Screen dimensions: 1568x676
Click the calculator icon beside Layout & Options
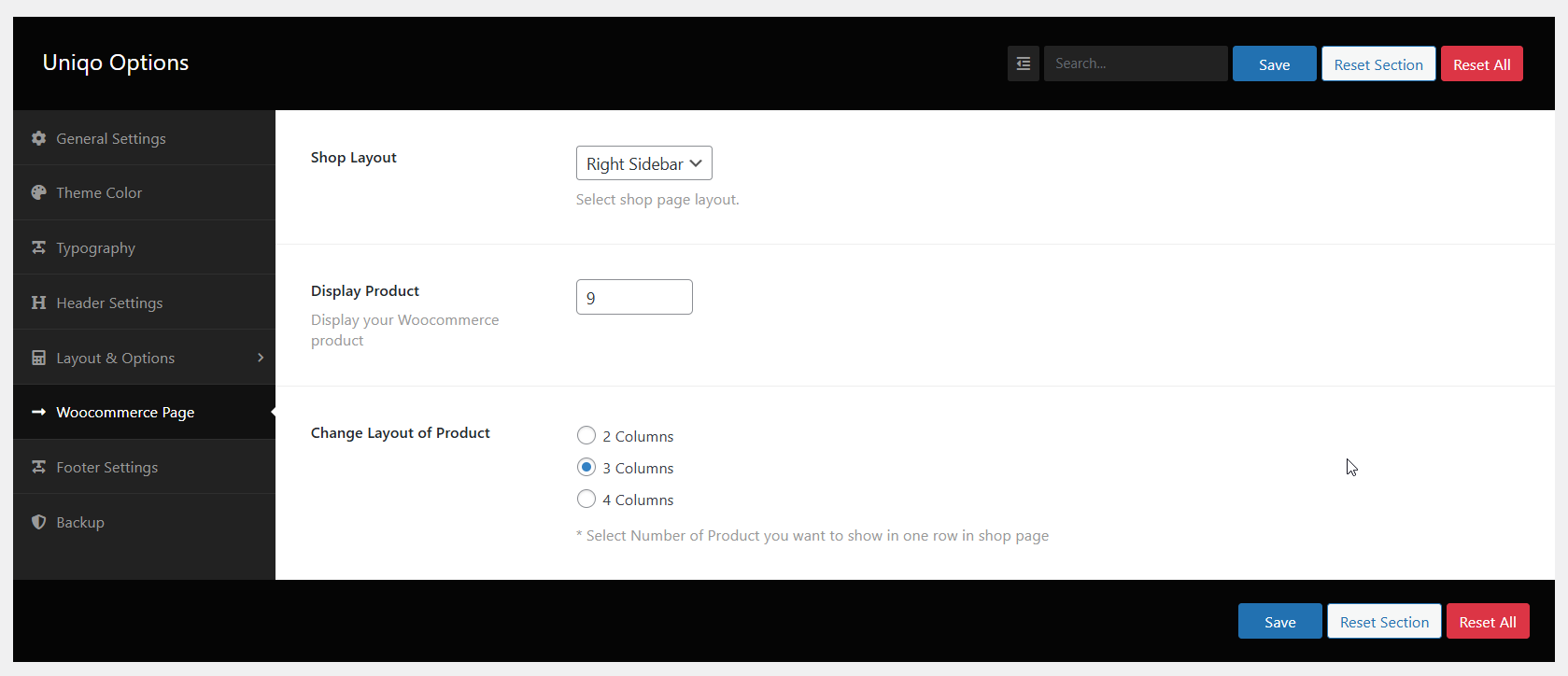click(x=38, y=358)
